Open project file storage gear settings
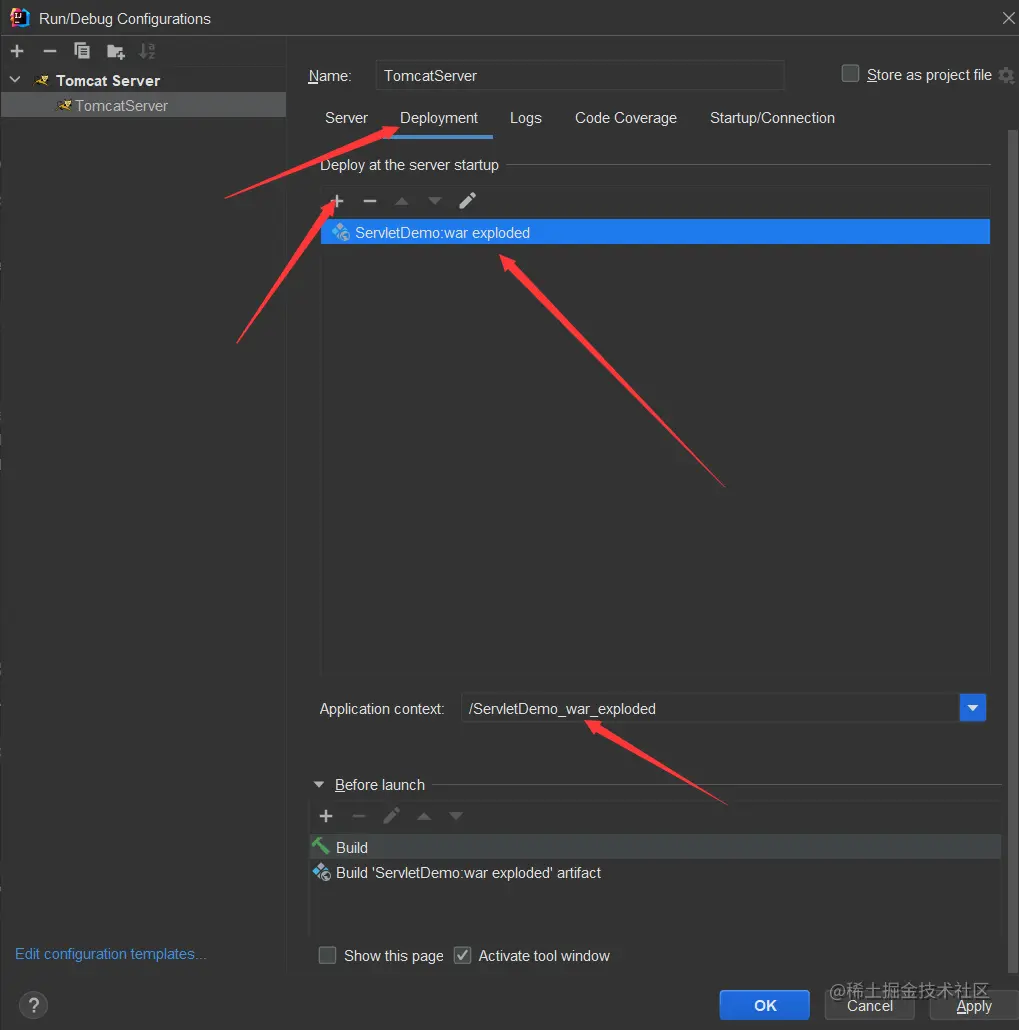1019x1030 pixels. pos(1006,75)
